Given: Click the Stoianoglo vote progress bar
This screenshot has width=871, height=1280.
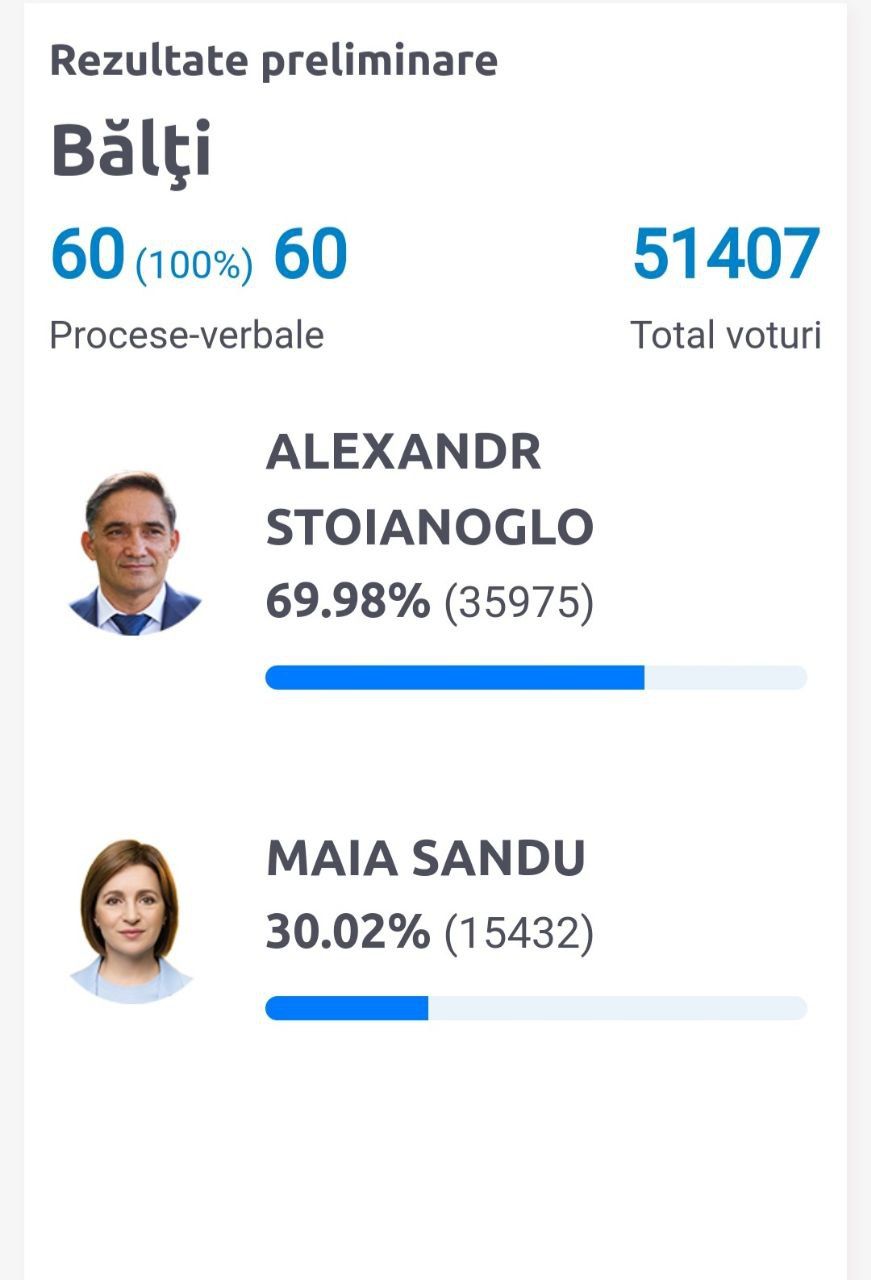Looking at the screenshot, I should [536, 677].
